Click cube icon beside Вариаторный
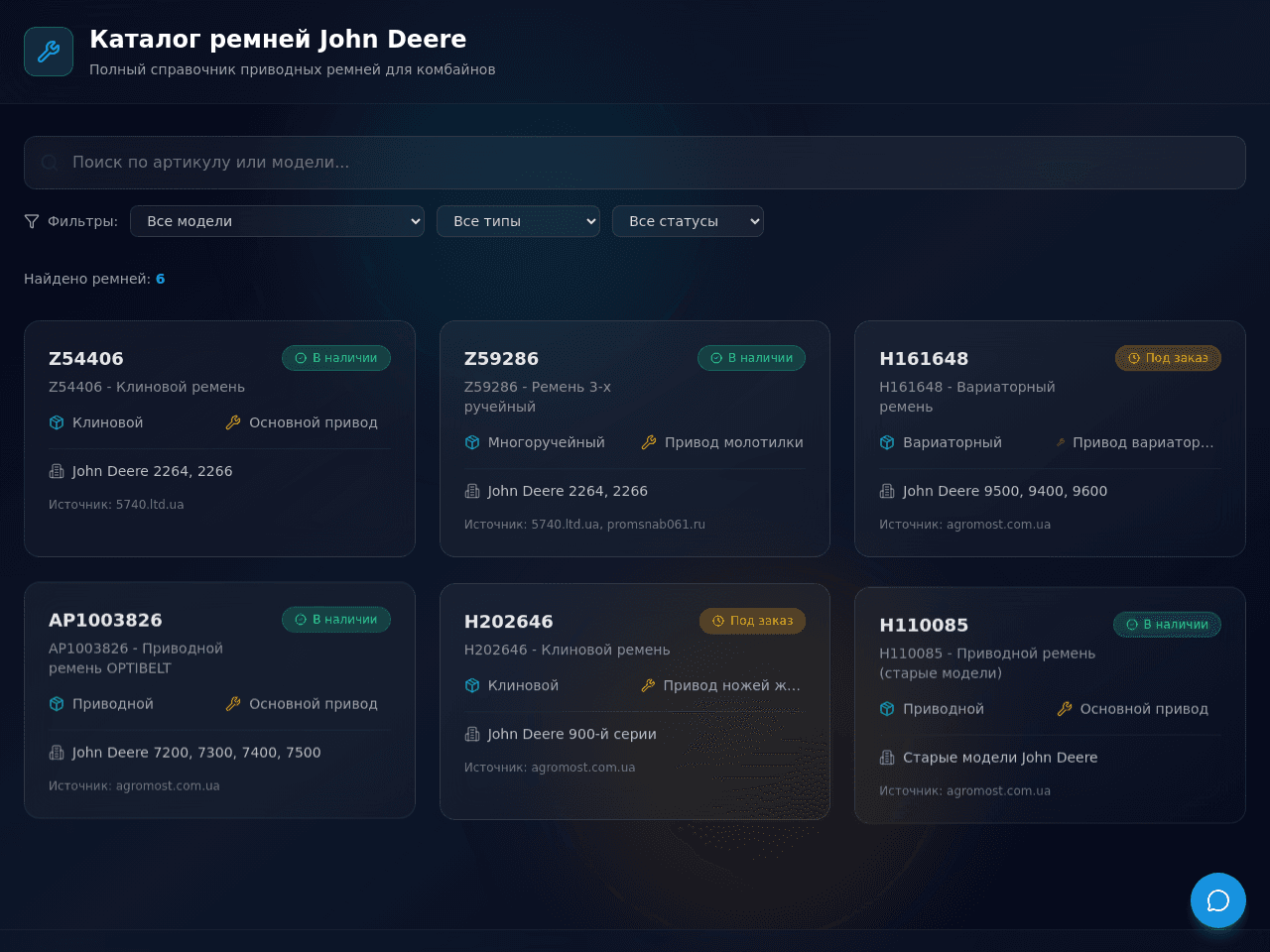Image resolution: width=1270 pixels, height=952 pixels. point(887,442)
